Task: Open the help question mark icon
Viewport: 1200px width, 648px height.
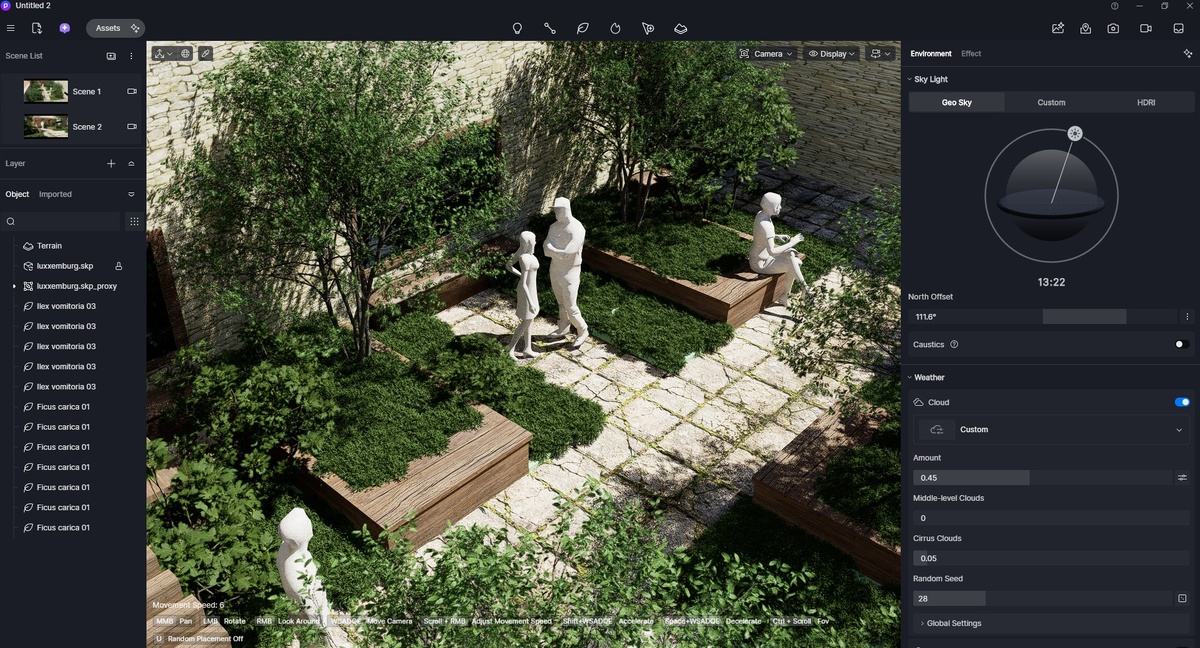Action: pyautogui.click(x=1115, y=6)
